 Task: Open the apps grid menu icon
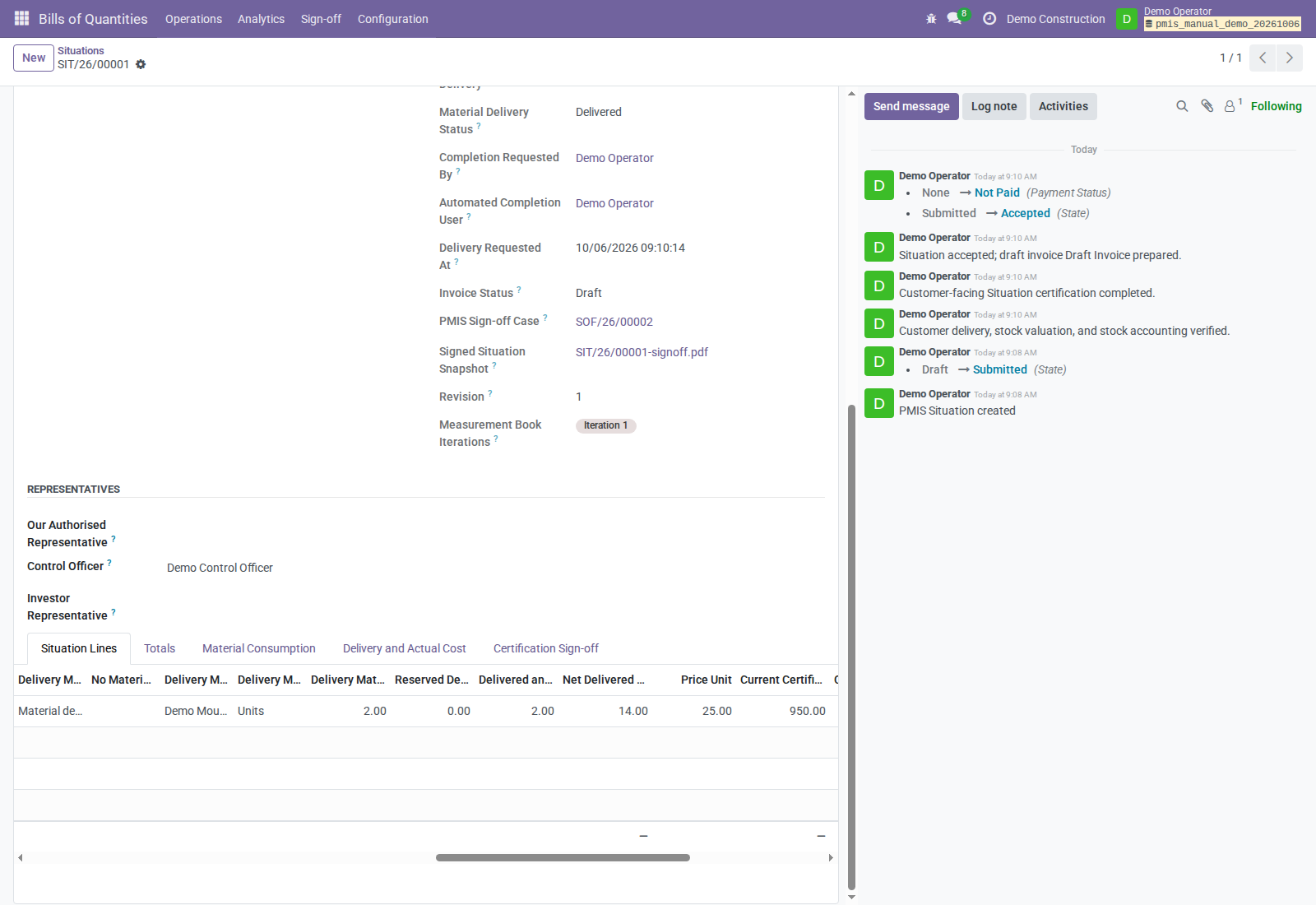22,18
